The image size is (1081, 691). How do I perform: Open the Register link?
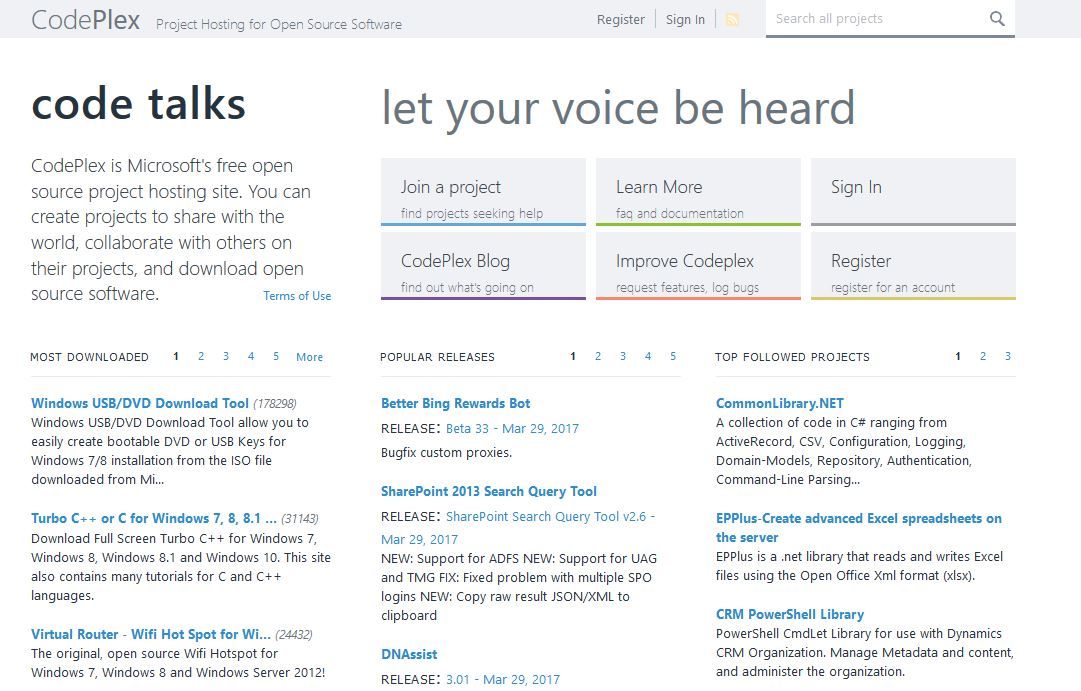tap(621, 19)
